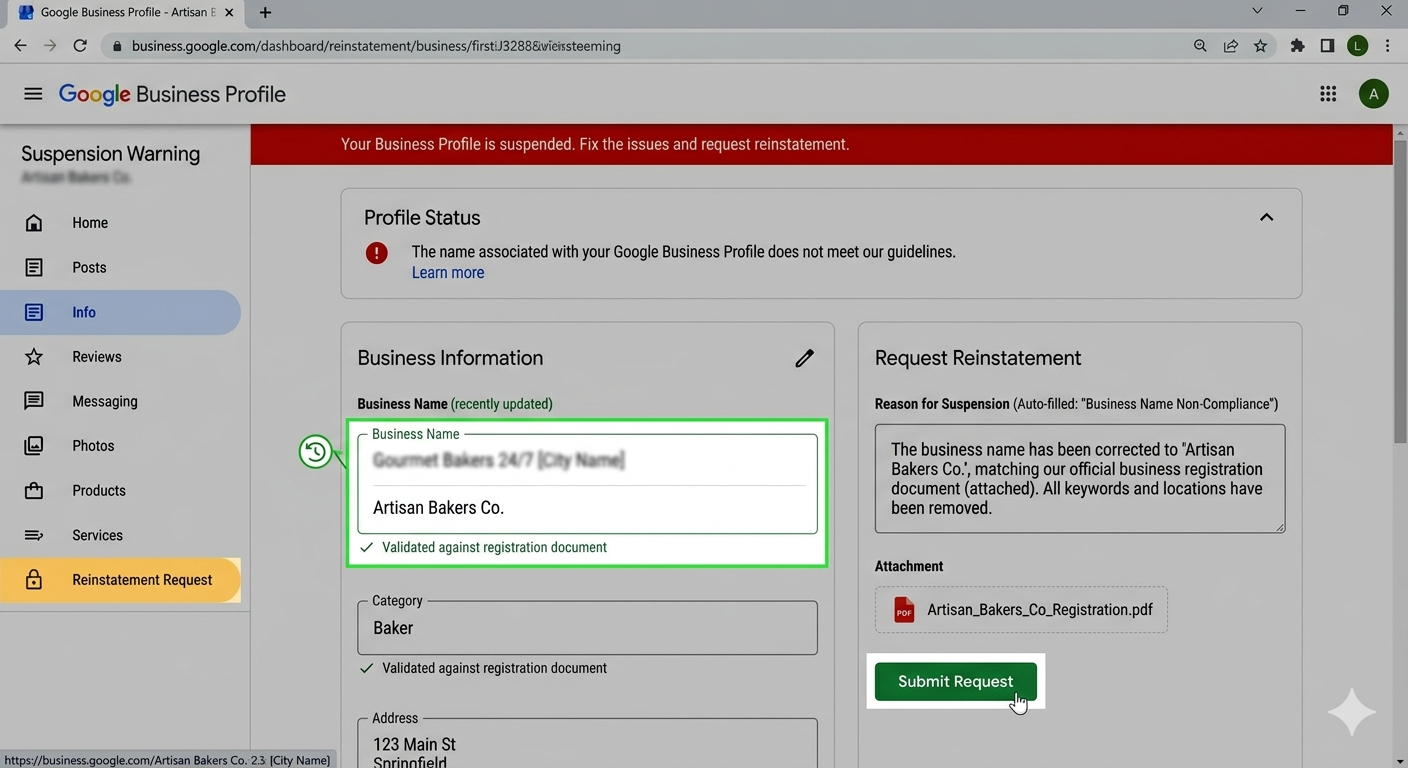The image size is (1408, 768).
Task: Open Chrome profile avatar "L"
Action: coord(1357,46)
